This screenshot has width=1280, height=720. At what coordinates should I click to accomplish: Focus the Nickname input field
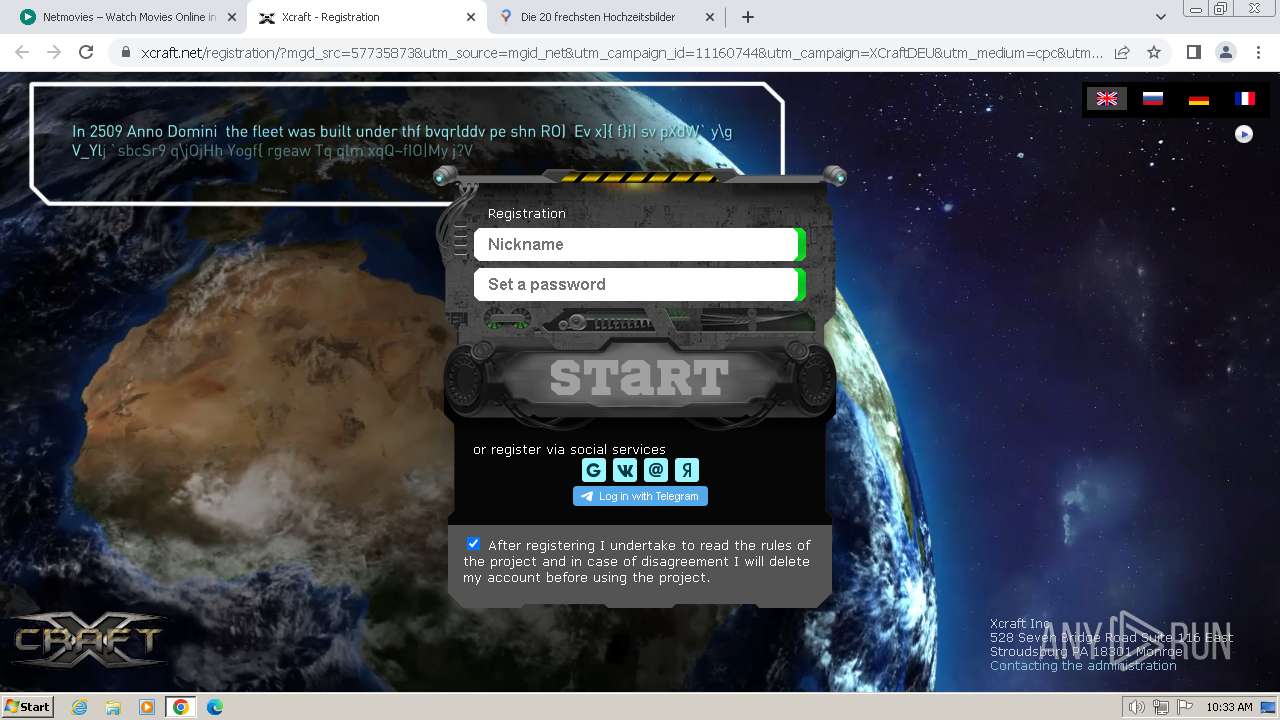(636, 244)
